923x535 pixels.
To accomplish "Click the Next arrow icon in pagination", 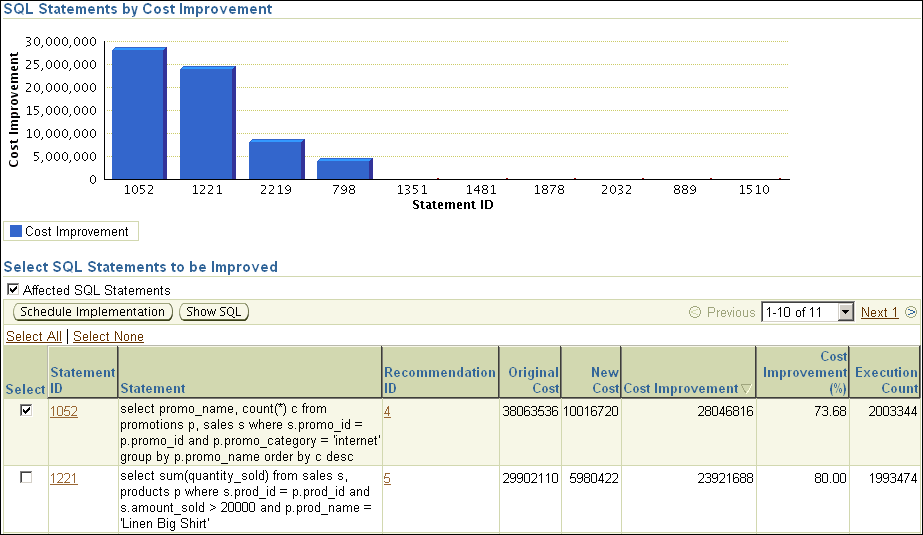I will tap(911, 312).
